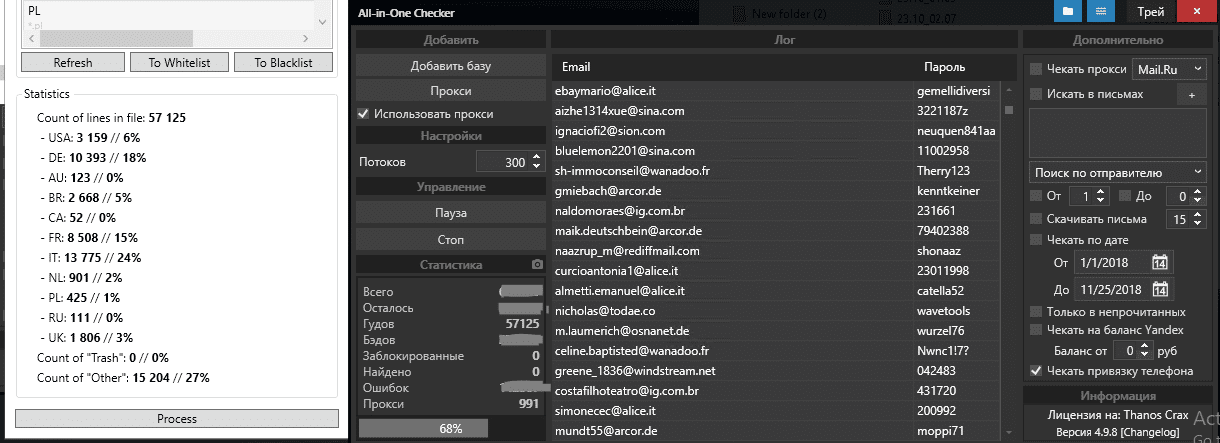1220x443 pixels.
Task: Select row naazrup_m@rediffmail.com
Action: (776, 251)
